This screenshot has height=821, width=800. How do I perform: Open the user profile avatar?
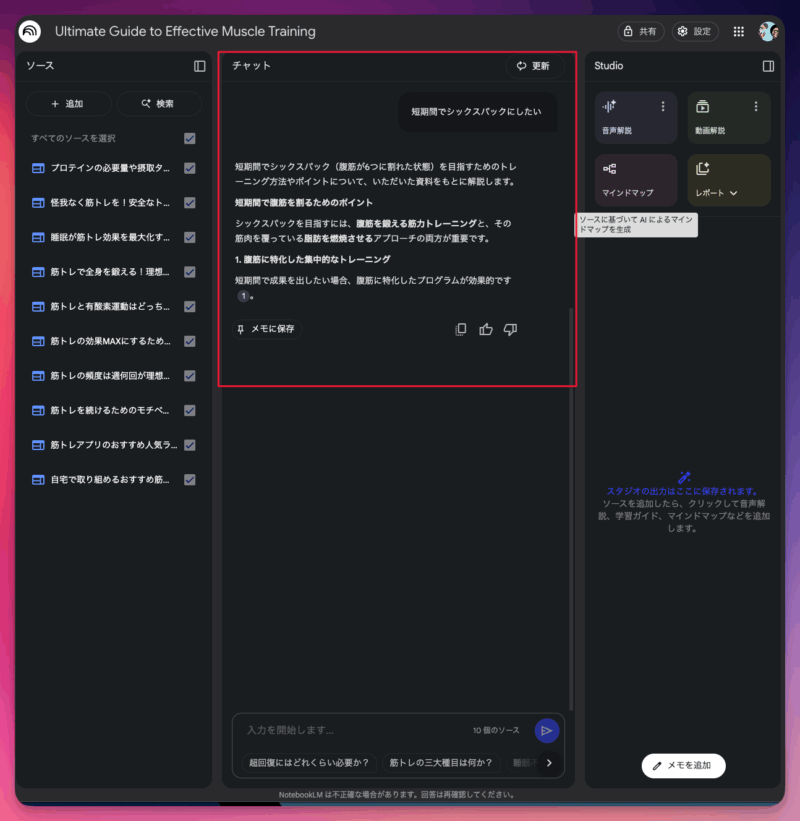coord(768,31)
